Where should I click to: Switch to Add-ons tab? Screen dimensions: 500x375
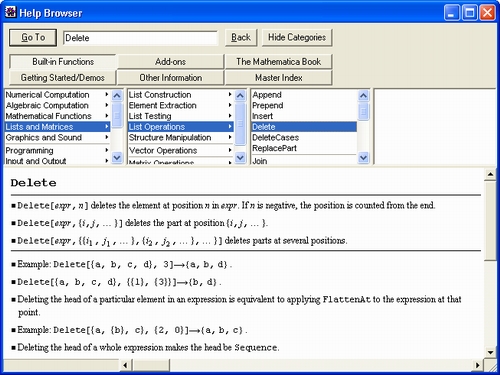pyautogui.click(x=170, y=62)
